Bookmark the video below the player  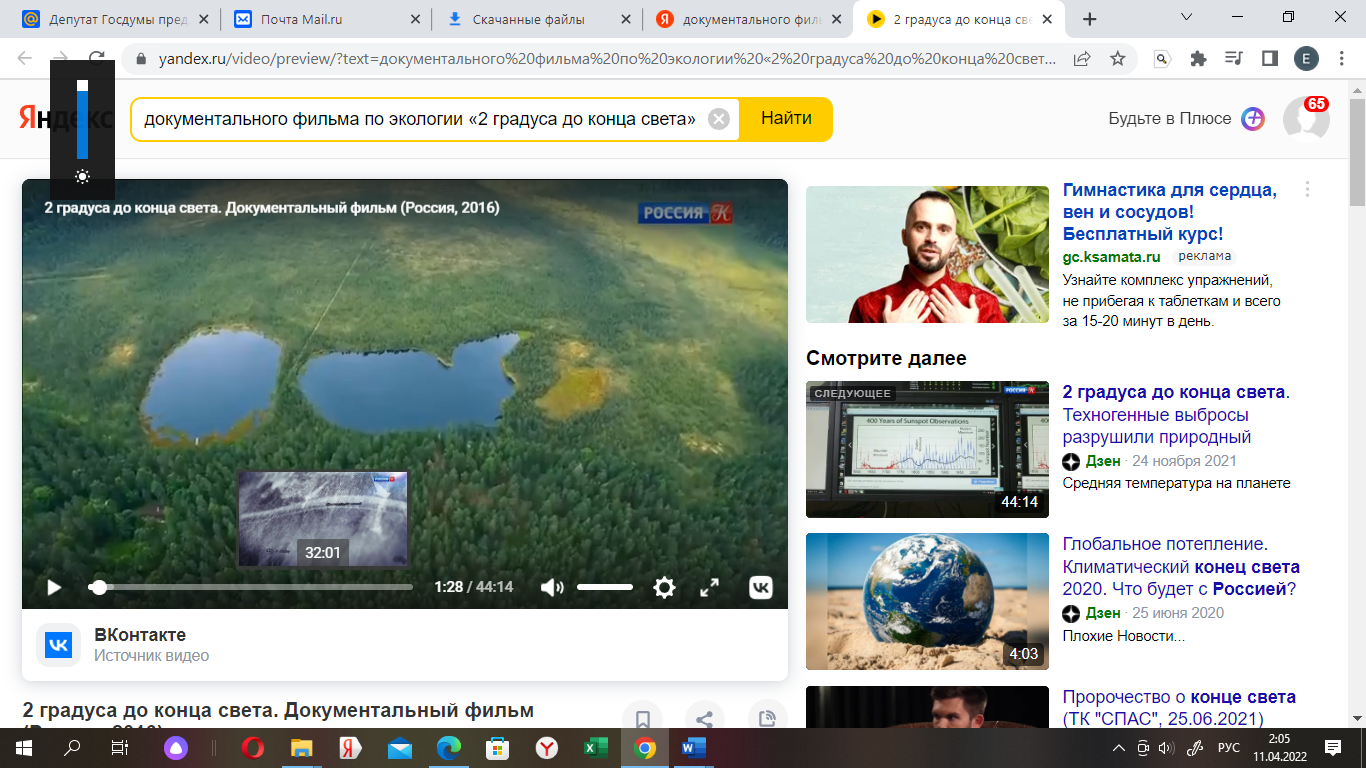(642, 719)
